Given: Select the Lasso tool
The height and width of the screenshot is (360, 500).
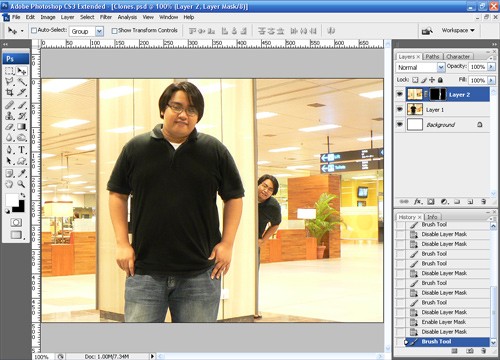Looking at the screenshot, I should [x=9, y=81].
